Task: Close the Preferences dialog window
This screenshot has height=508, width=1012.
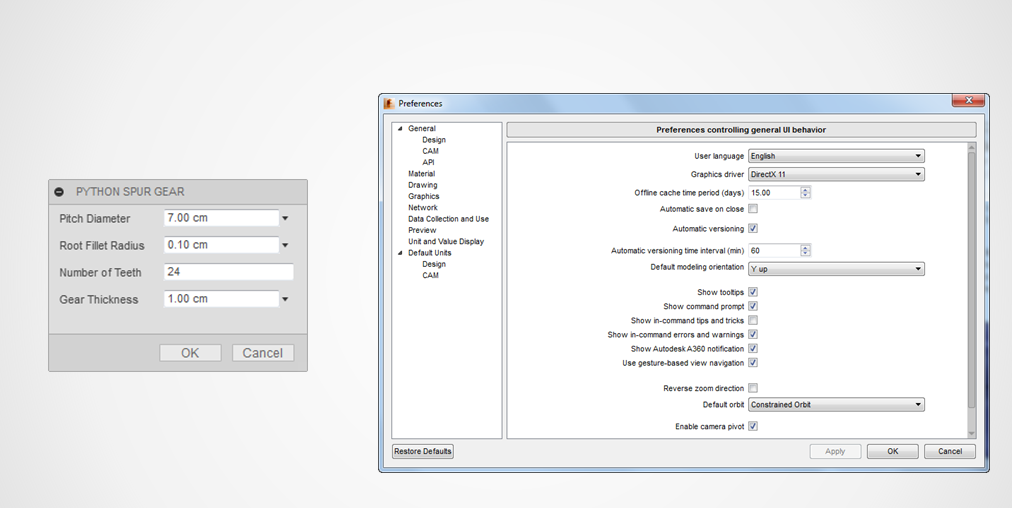Action: point(967,101)
